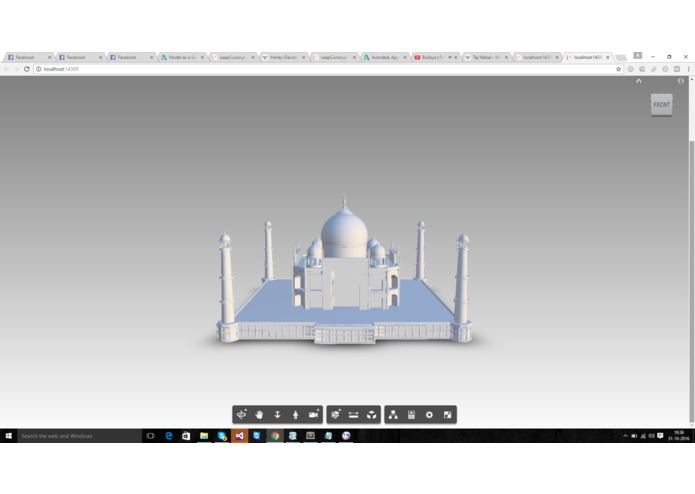Switch to the Harley-Davids... tab
The height and width of the screenshot is (494, 695).
tap(284, 57)
